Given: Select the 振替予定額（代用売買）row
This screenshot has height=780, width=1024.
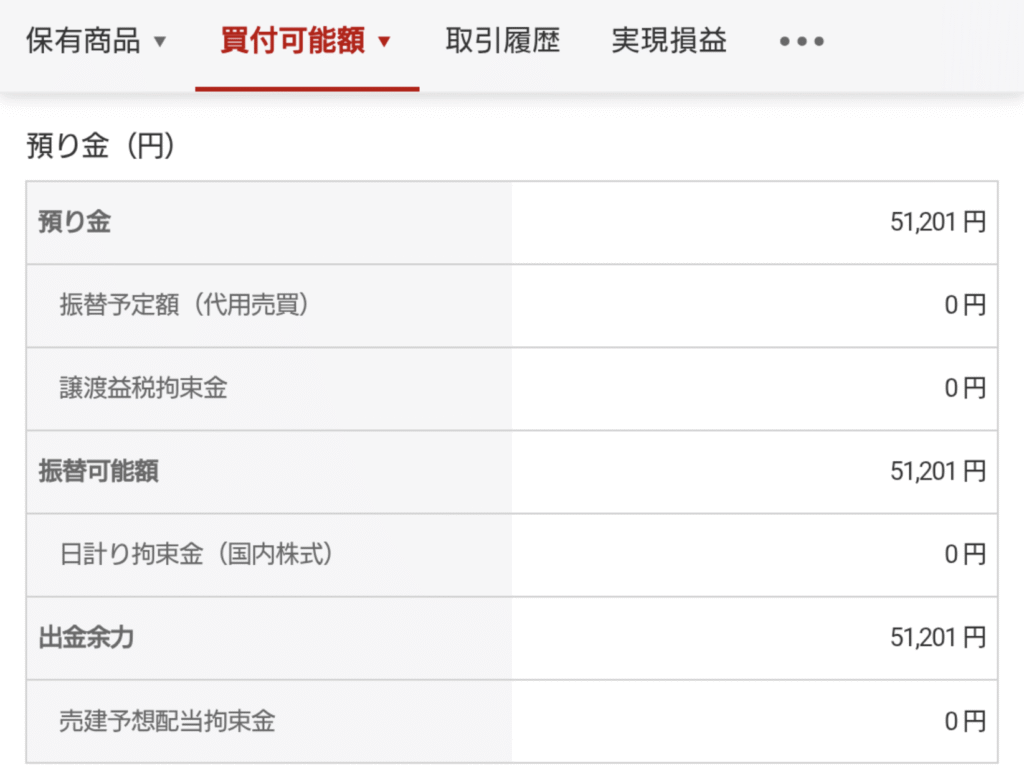Looking at the screenshot, I should [512, 306].
